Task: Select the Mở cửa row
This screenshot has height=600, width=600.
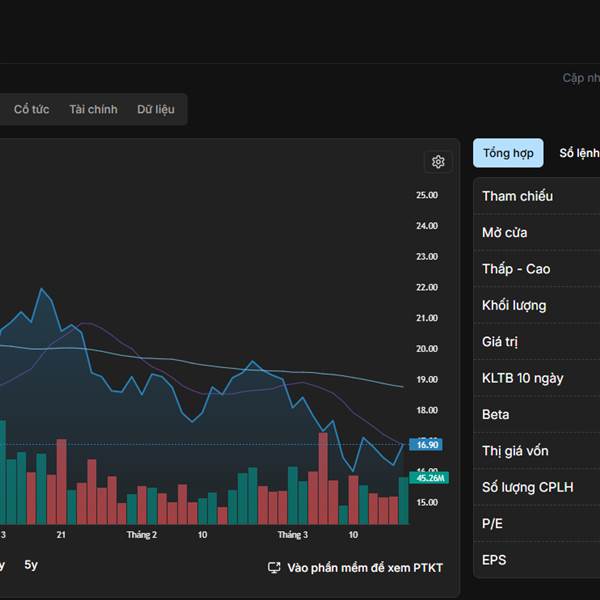Action: coord(538,232)
